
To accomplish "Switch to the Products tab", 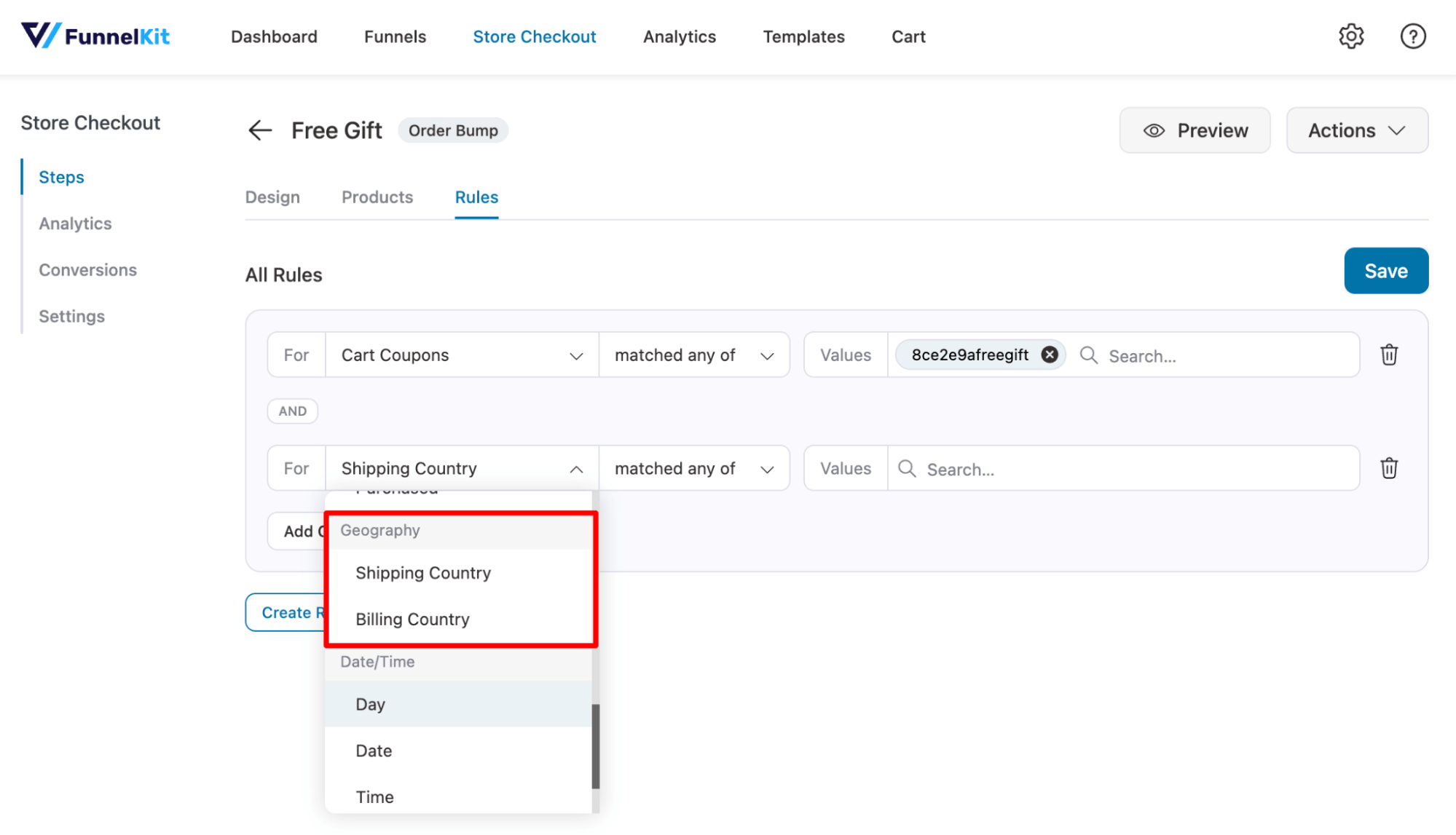I will point(377,197).
